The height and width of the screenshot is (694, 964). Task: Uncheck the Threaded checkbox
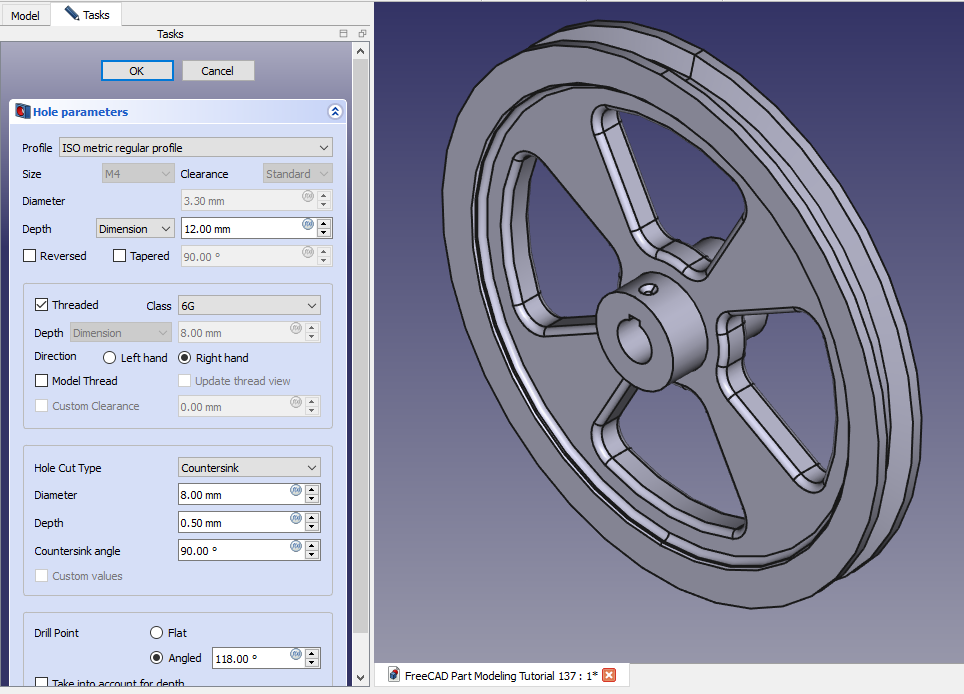(41, 305)
